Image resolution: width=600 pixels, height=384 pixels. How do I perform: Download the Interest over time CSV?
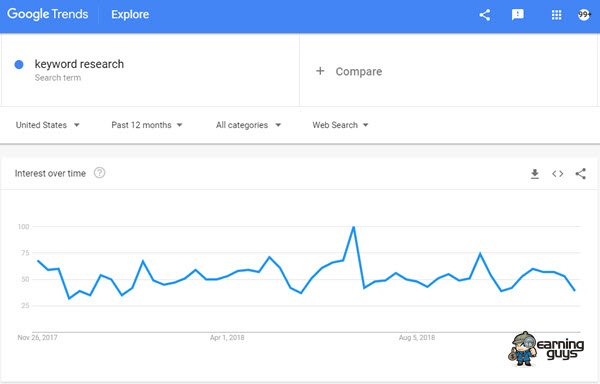(x=535, y=174)
